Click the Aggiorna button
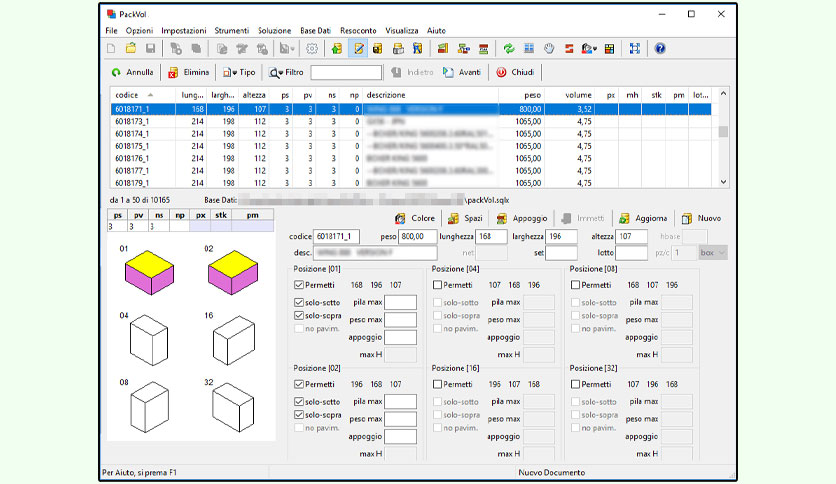836x484 pixels. (643, 219)
